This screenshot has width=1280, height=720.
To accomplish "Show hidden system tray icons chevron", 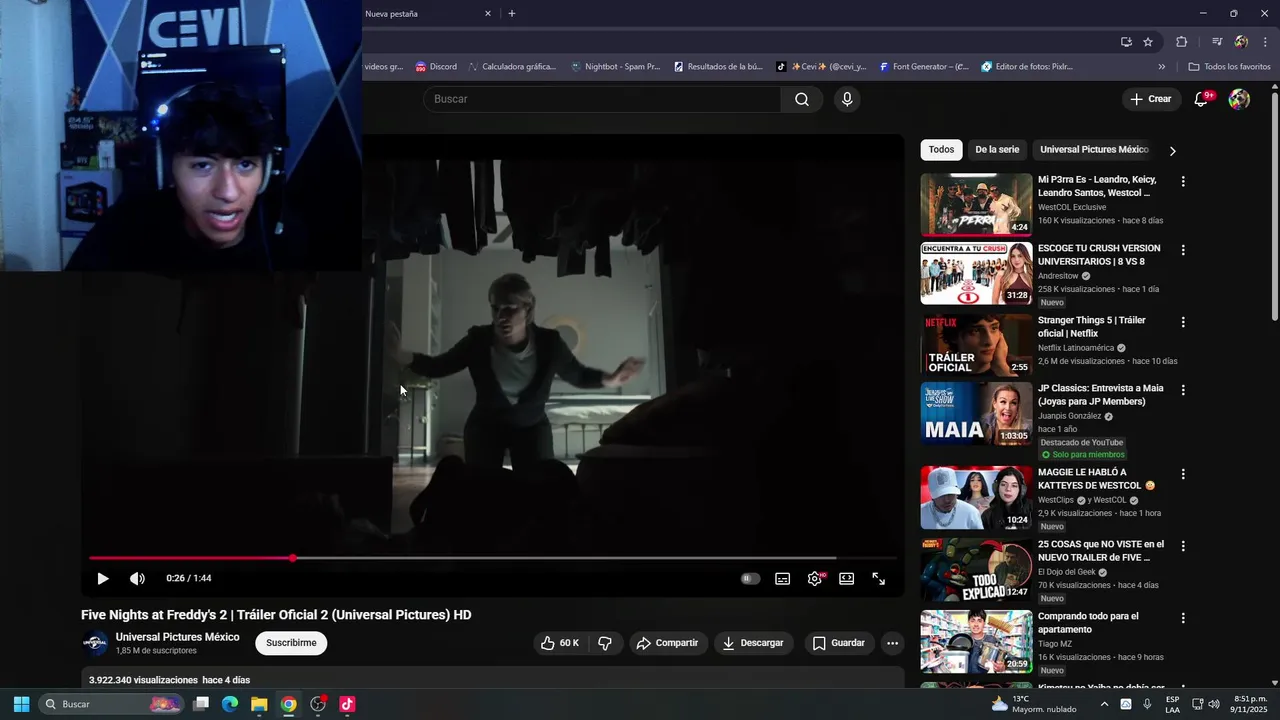I will click(1104, 704).
